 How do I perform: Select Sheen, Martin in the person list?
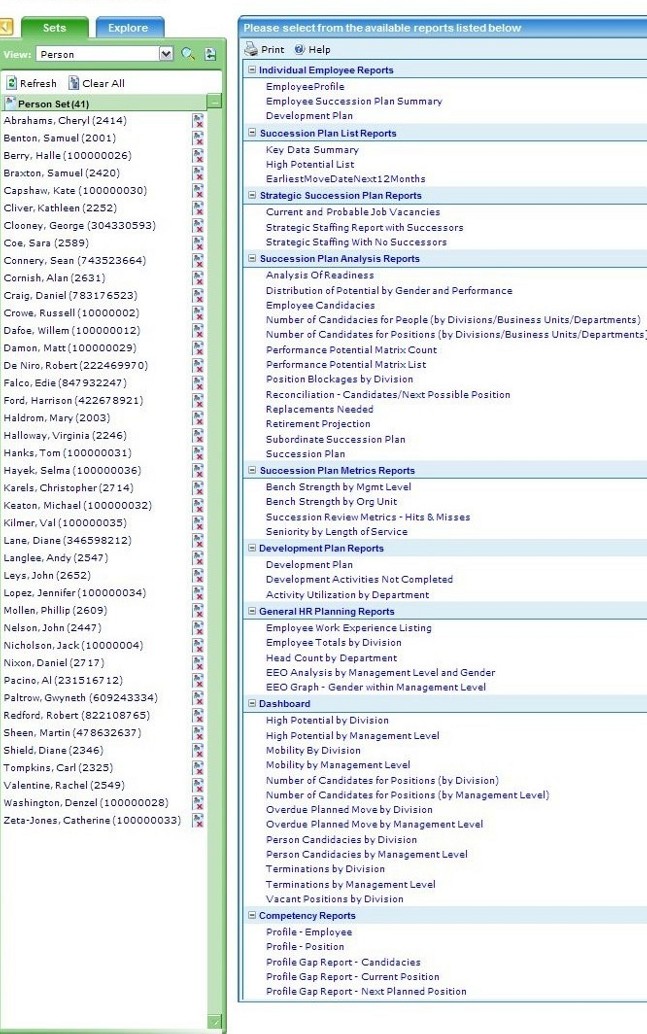[73, 733]
